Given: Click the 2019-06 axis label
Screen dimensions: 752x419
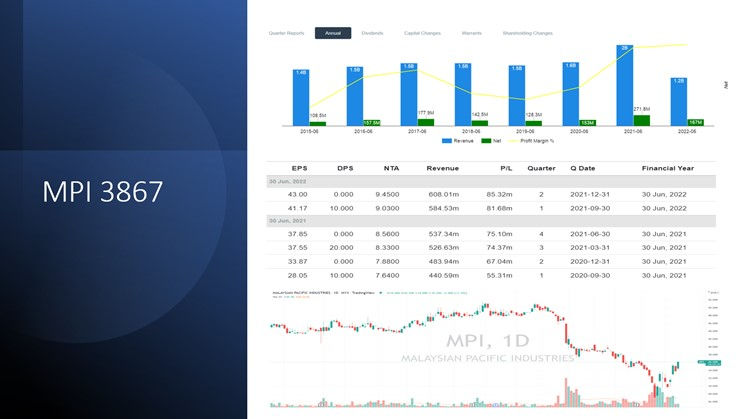Looking at the screenshot, I should click(x=525, y=131).
